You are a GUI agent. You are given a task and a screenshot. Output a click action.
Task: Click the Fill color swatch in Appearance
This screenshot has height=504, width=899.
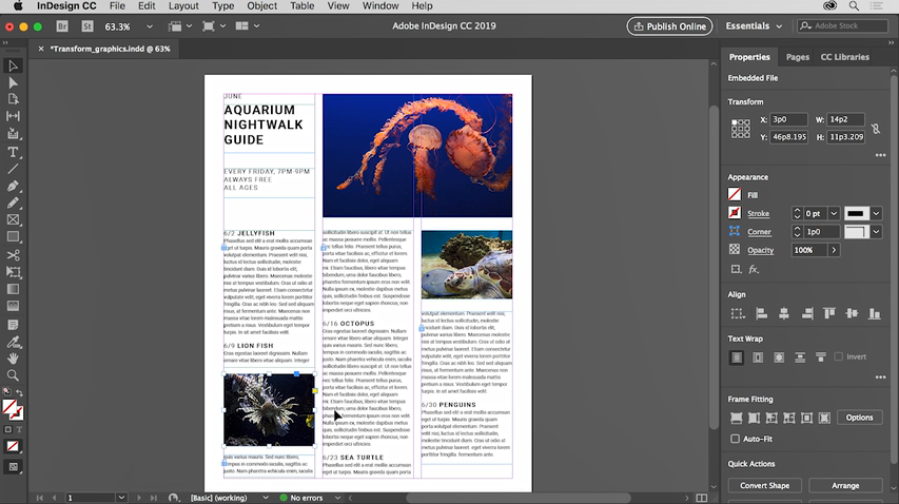(x=735, y=195)
